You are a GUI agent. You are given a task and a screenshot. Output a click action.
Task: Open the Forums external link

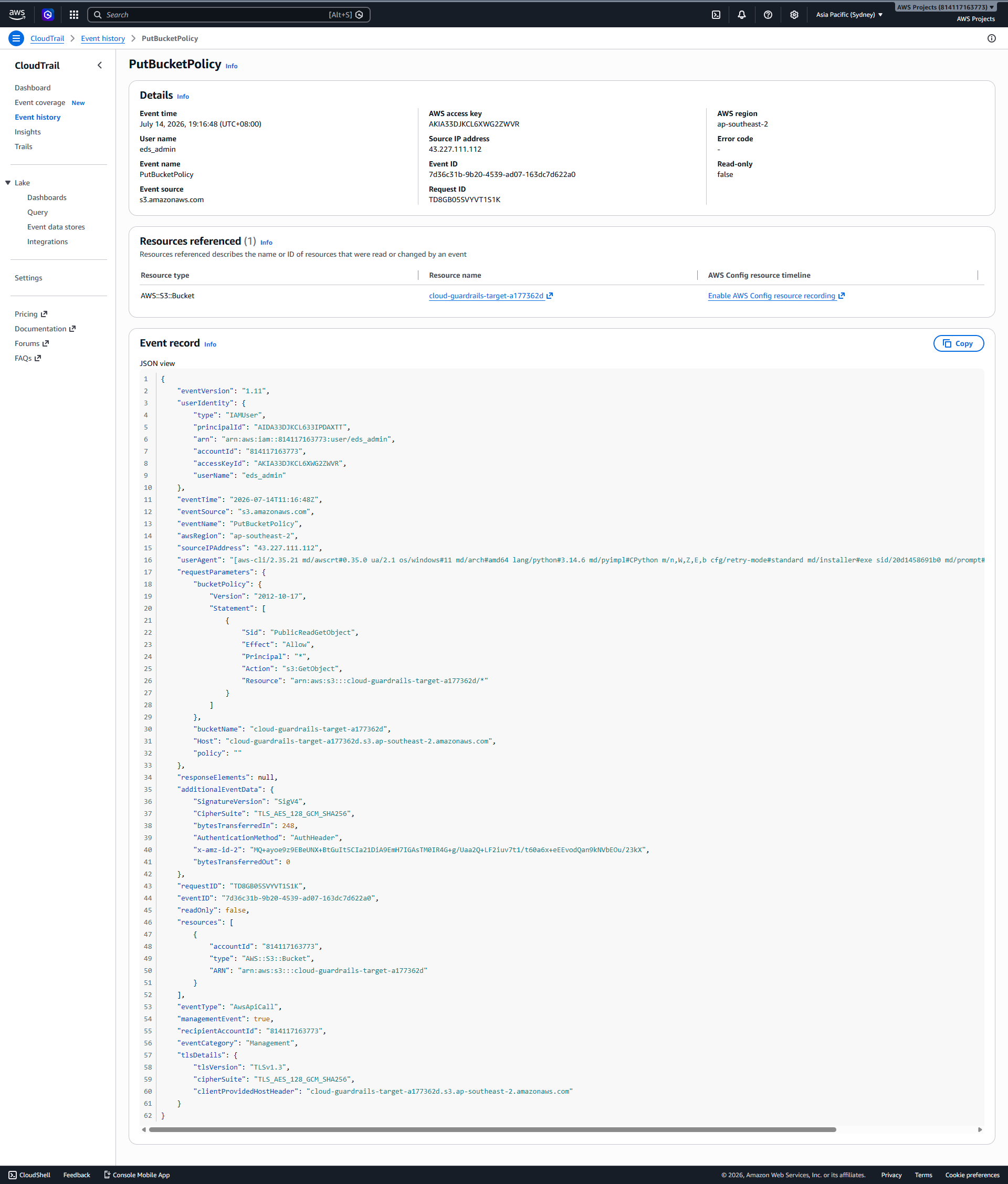tap(32, 343)
